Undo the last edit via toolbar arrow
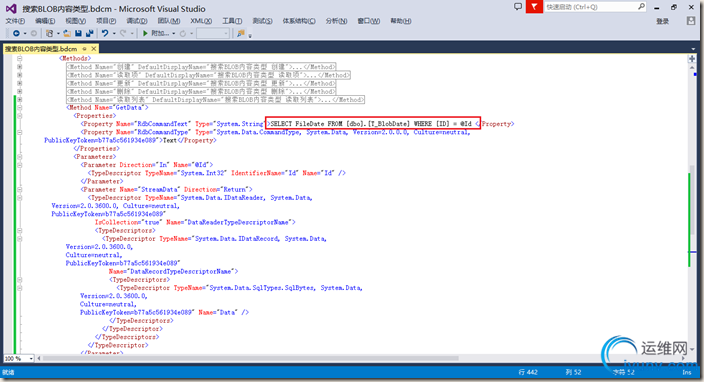 (105, 33)
